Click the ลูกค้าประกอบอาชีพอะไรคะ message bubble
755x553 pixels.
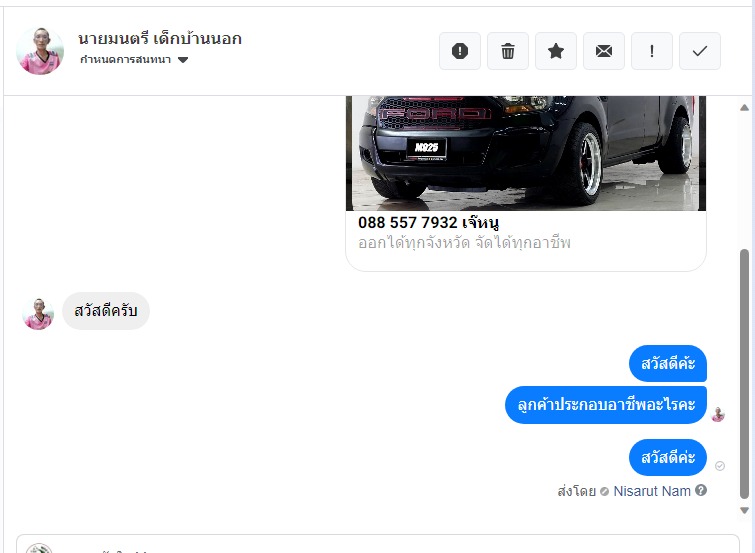[x=606, y=405]
